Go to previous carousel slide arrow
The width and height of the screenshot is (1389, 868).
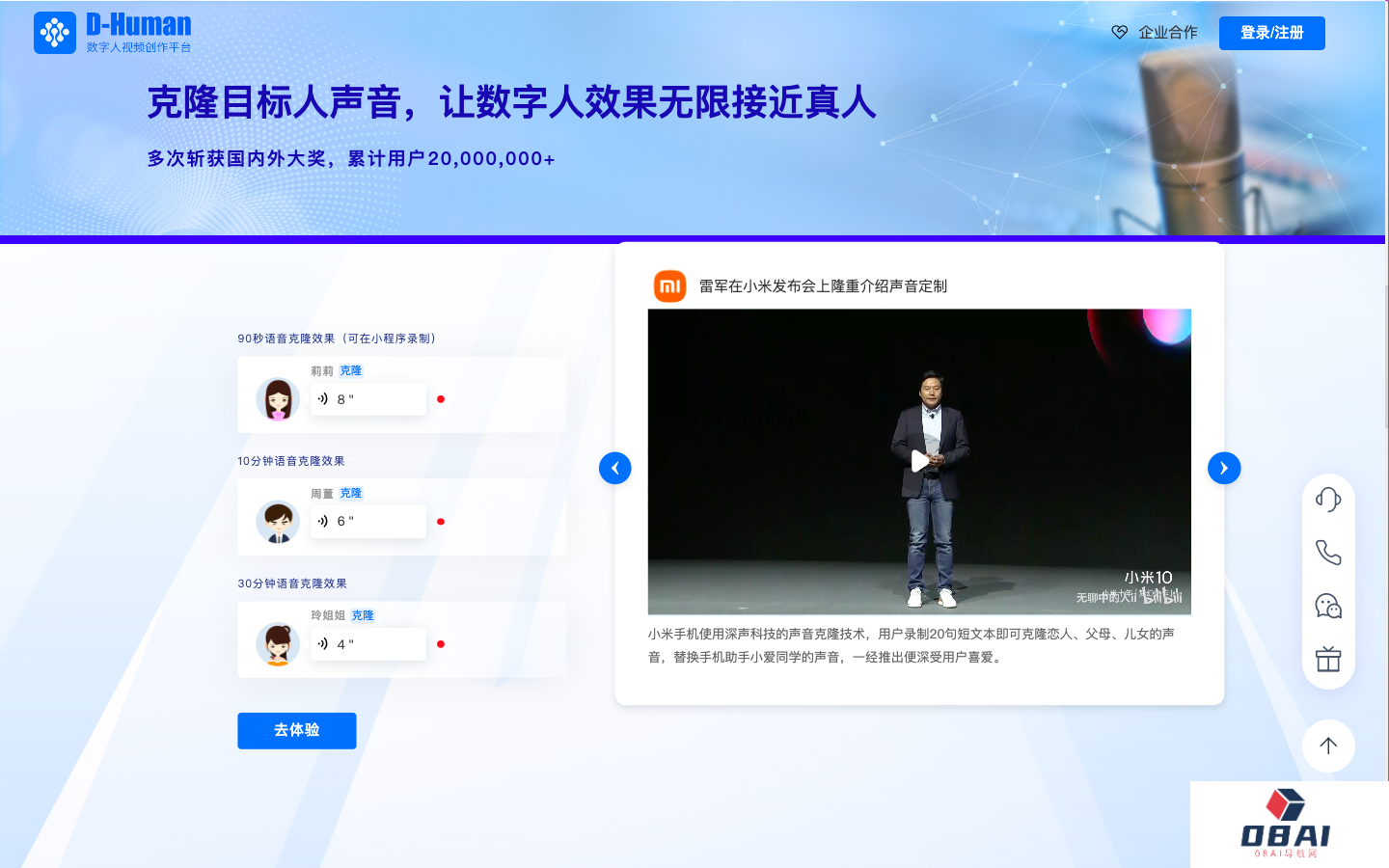coord(615,468)
